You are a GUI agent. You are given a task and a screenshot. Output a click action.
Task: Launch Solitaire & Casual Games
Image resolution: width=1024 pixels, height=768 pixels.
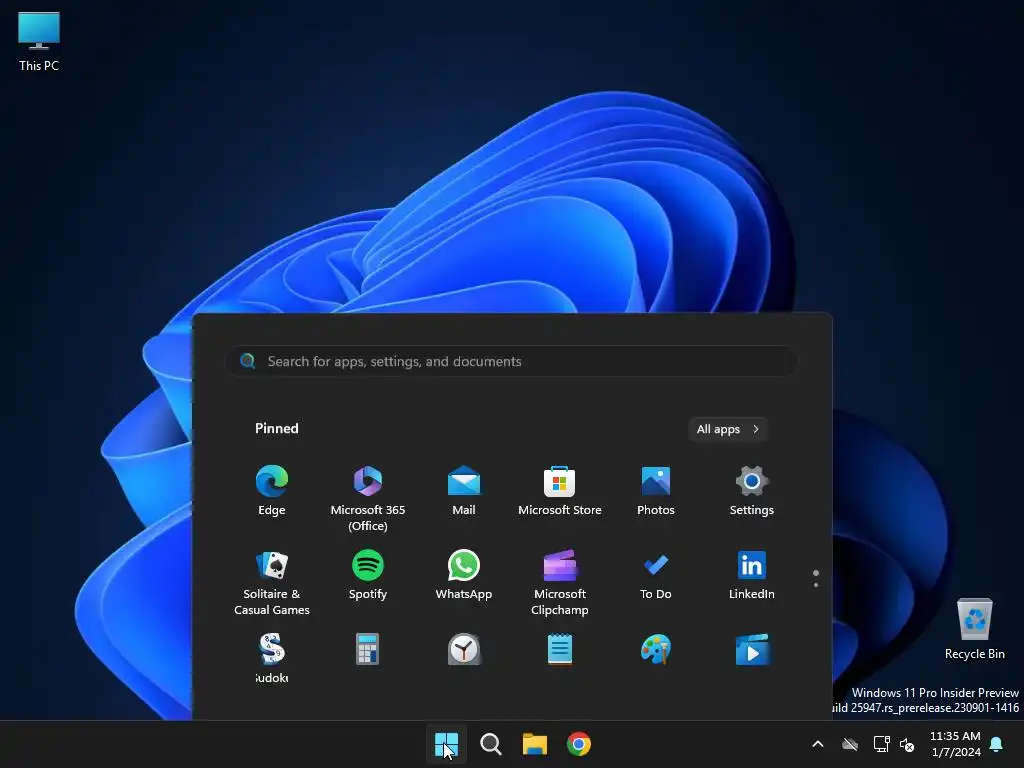click(x=272, y=583)
